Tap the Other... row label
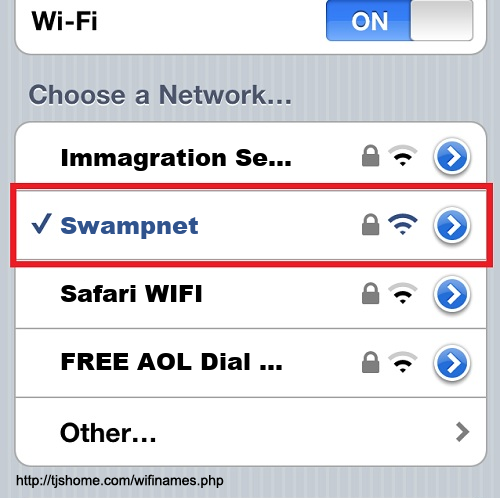Screen dimensions: 500x498 108,432
